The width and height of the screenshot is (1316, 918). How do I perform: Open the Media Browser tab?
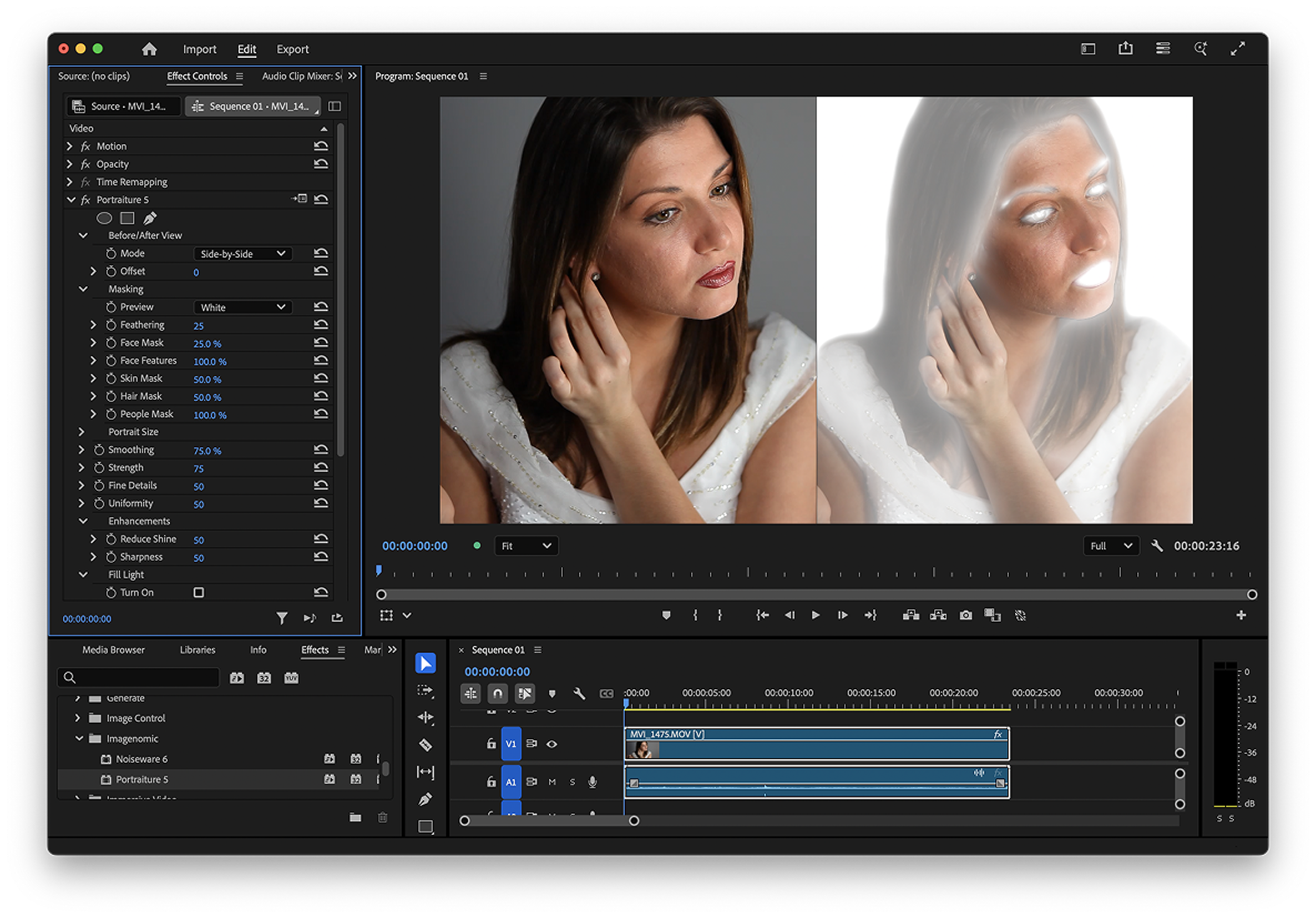(113, 650)
